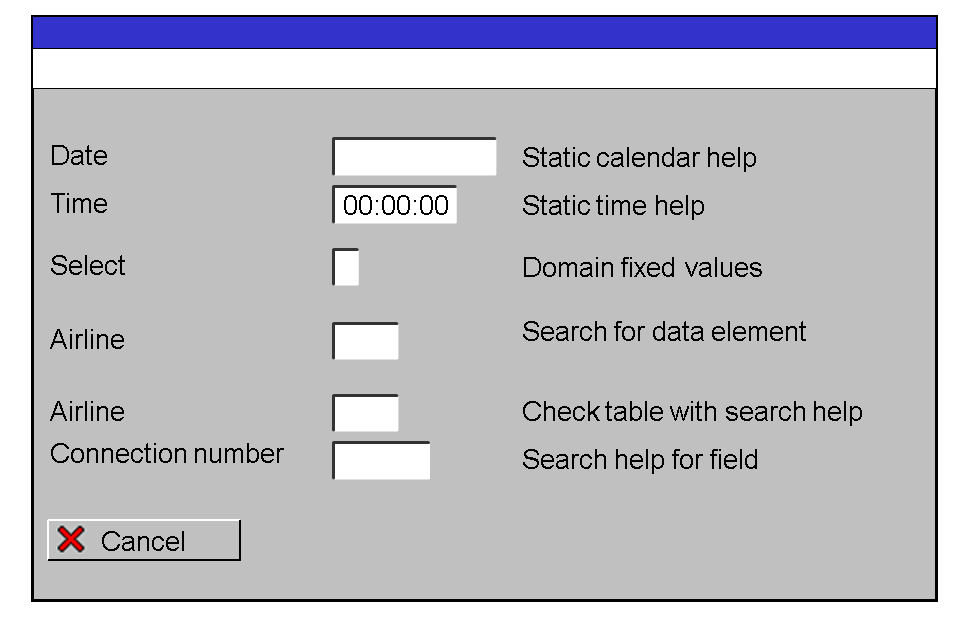Viewport: 960px width, 624px height.
Task: Click the Airline field beside 'Search for data element'
Action: pos(365,341)
